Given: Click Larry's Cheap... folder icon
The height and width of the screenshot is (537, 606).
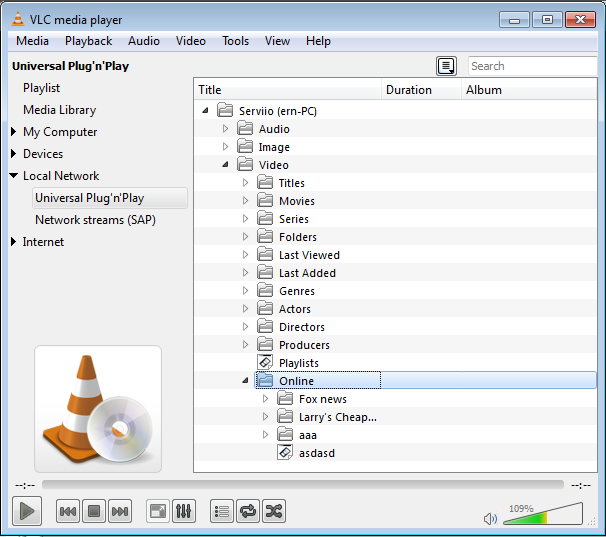Looking at the screenshot, I should pos(285,416).
